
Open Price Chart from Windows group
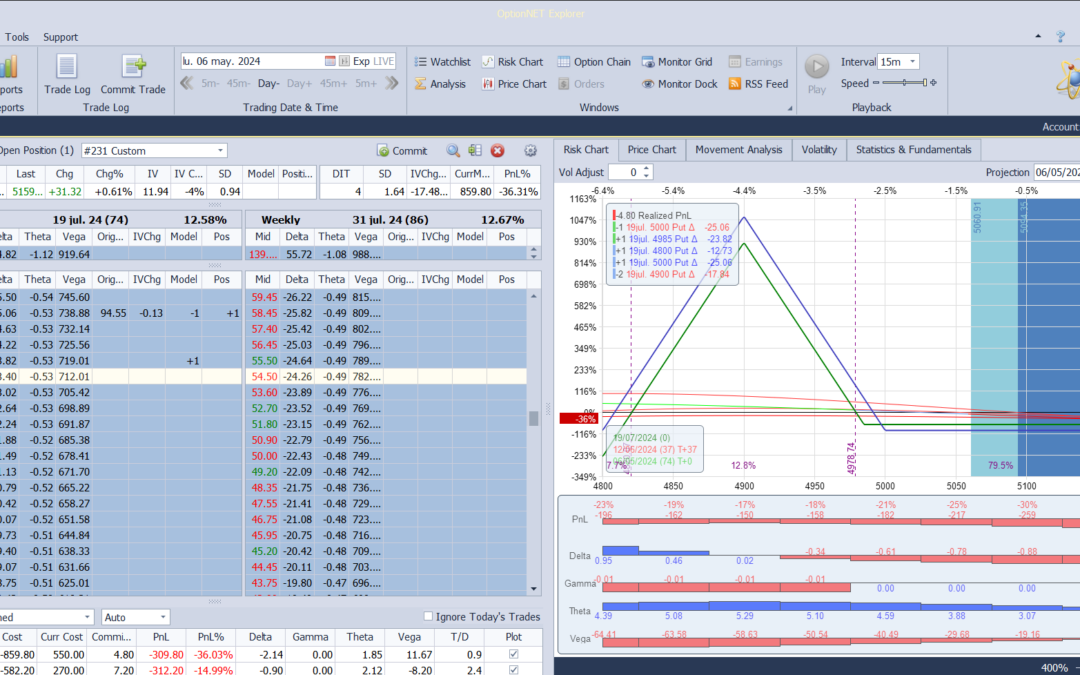click(x=514, y=84)
